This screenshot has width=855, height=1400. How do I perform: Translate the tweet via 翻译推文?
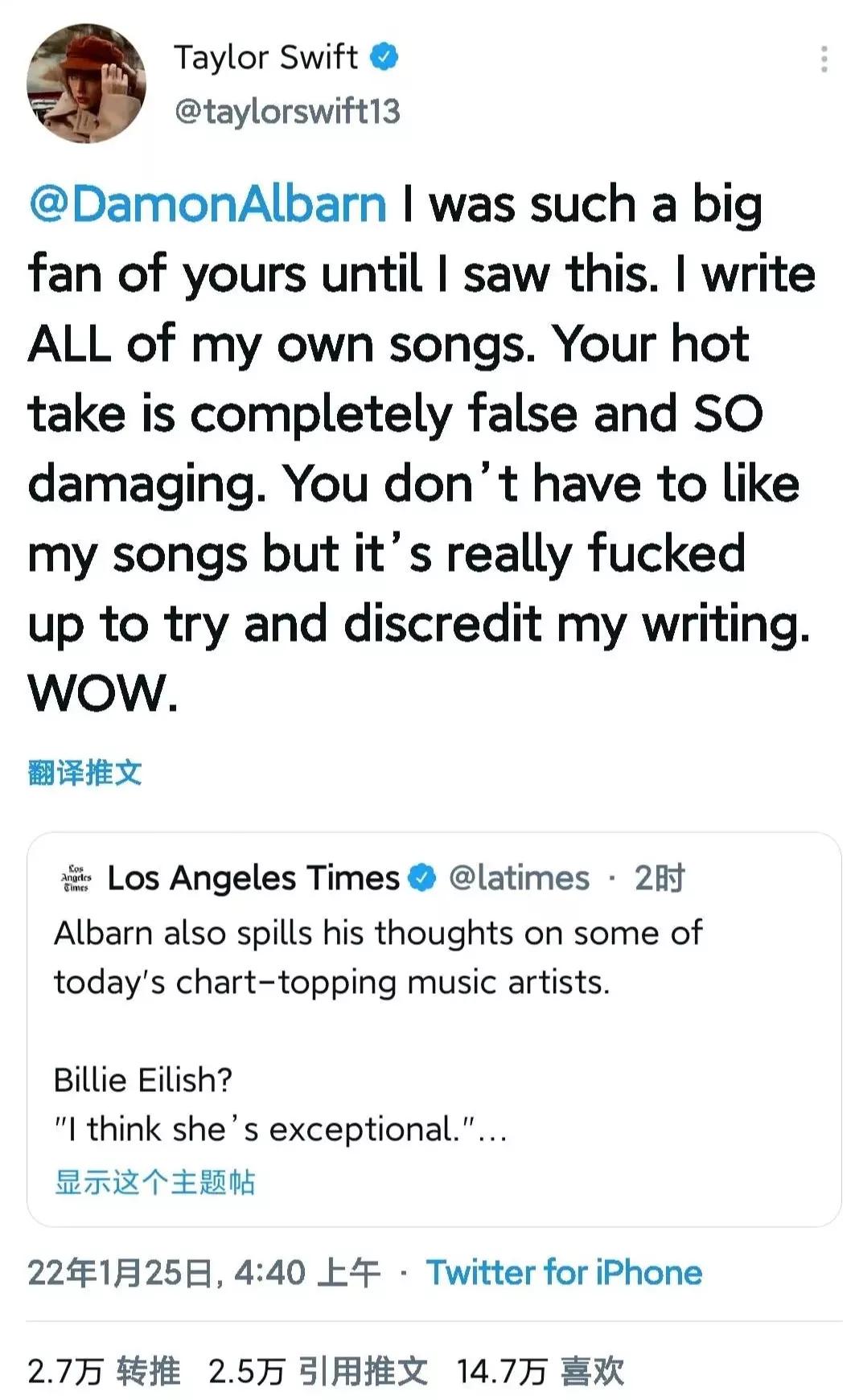coord(84,773)
